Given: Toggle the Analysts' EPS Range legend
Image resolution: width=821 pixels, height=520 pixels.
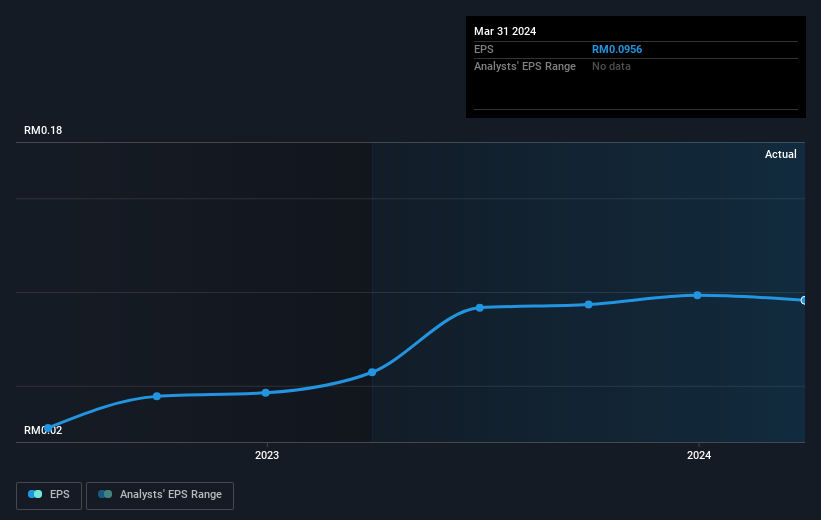Looking at the screenshot, I should (x=160, y=495).
